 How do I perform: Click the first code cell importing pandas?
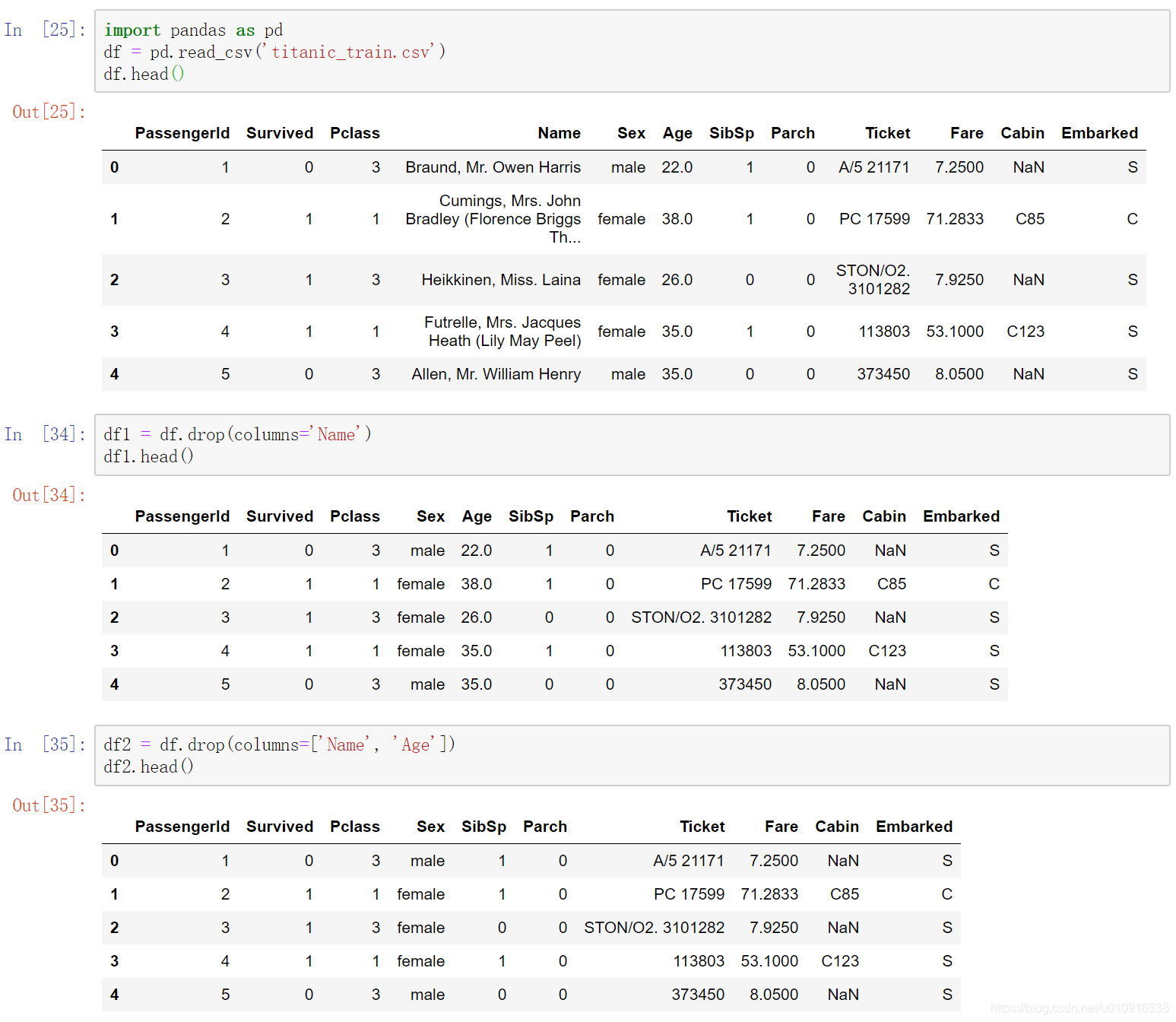632,51
